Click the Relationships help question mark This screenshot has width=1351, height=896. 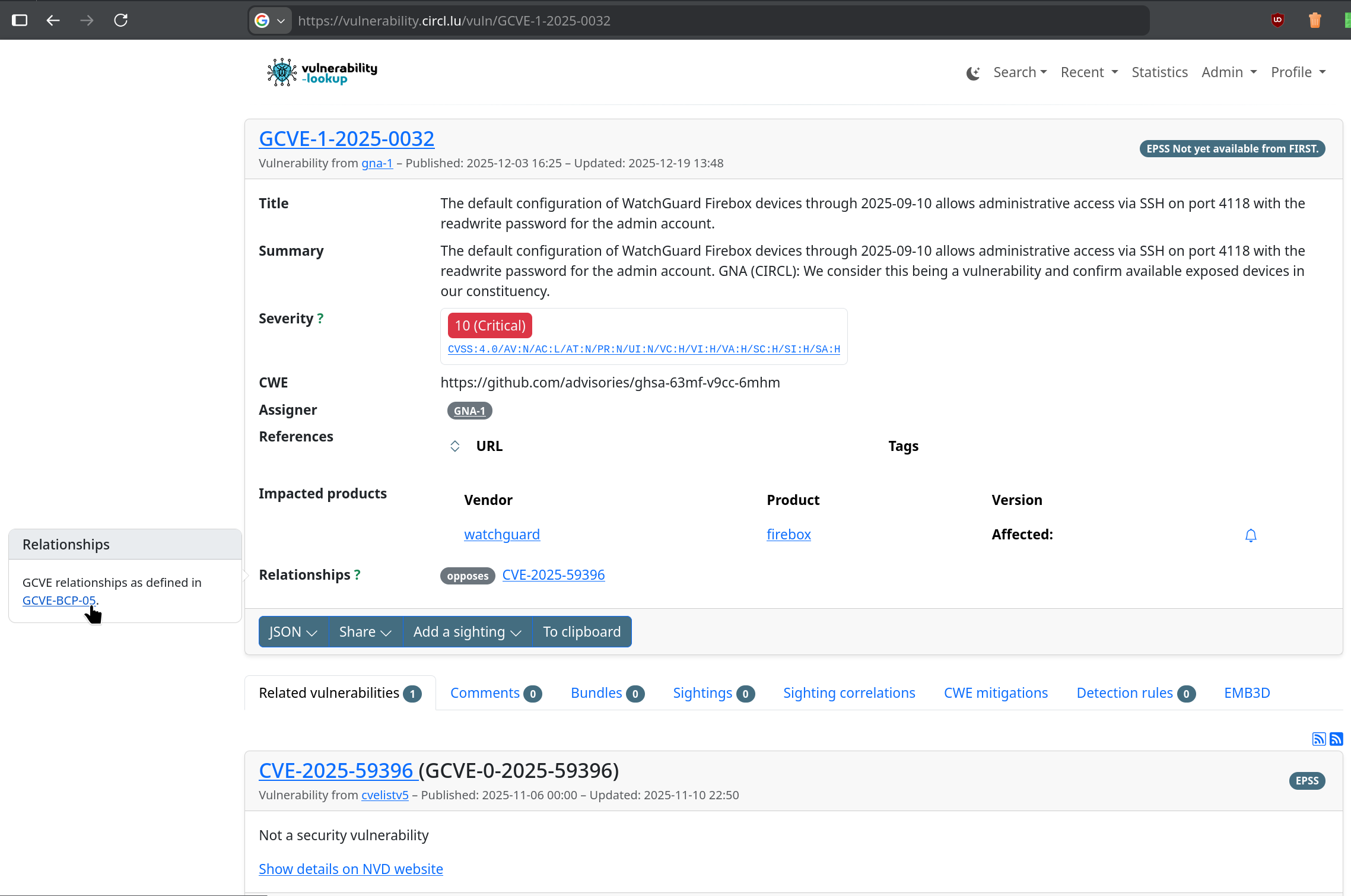pyautogui.click(x=357, y=575)
